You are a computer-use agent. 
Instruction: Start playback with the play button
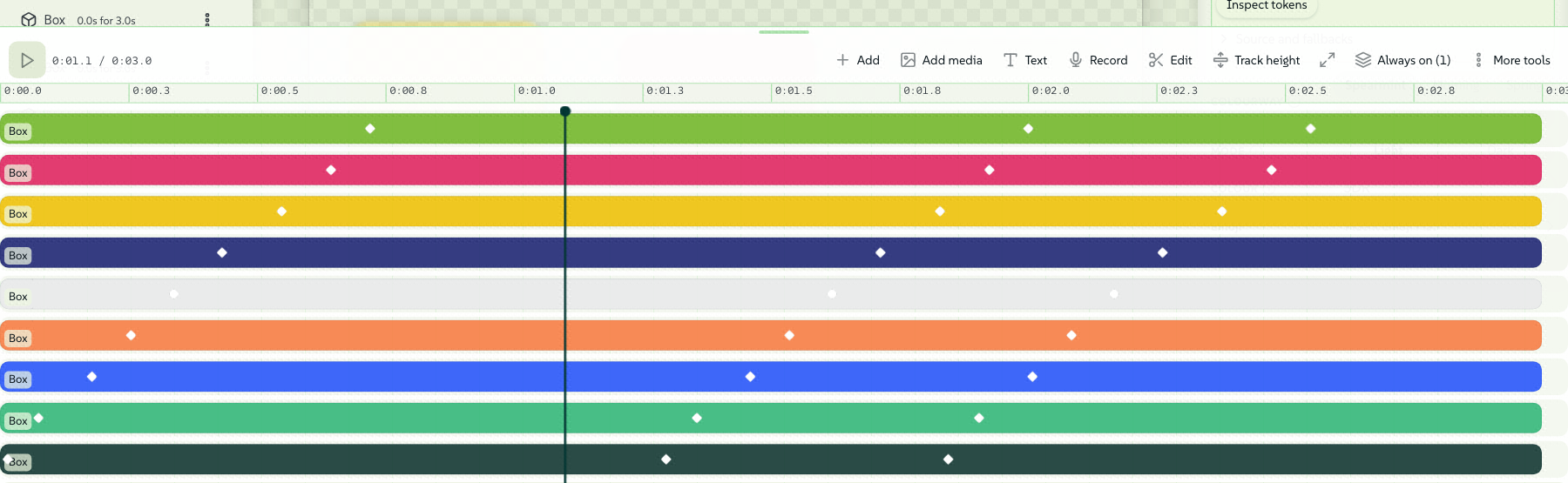point(27,60)
